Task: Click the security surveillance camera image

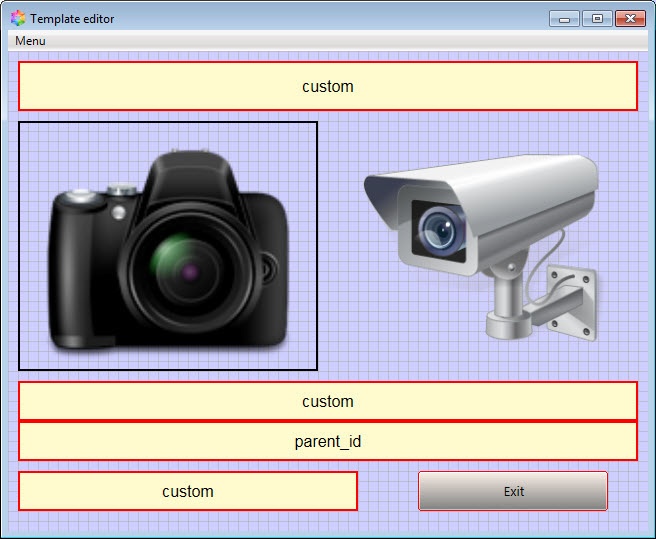Action: coord(481,248)
